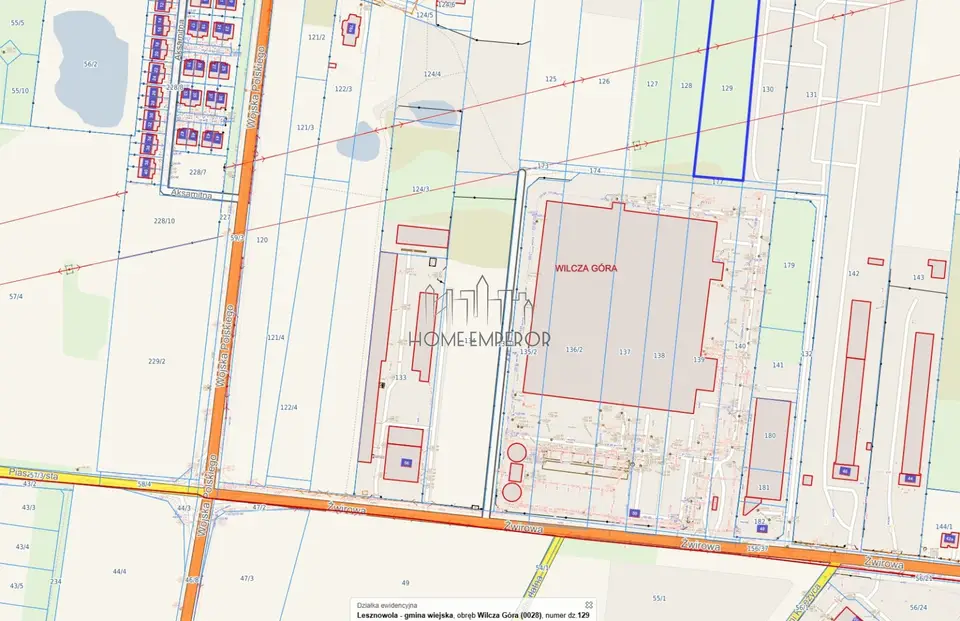Choose parcel label 124/4
Image resolution: width=960 pixels, height=621 pixels.
(432, 74)
